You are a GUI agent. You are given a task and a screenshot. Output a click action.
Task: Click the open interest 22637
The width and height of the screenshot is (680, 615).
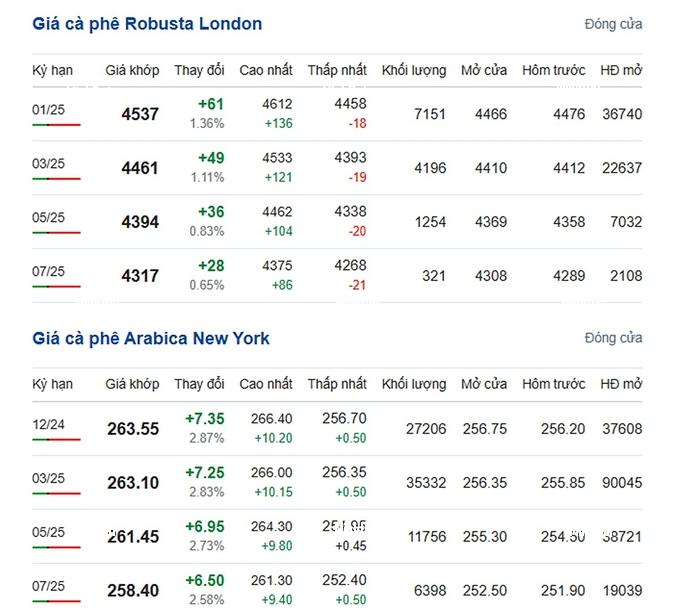tap(622, 168)
